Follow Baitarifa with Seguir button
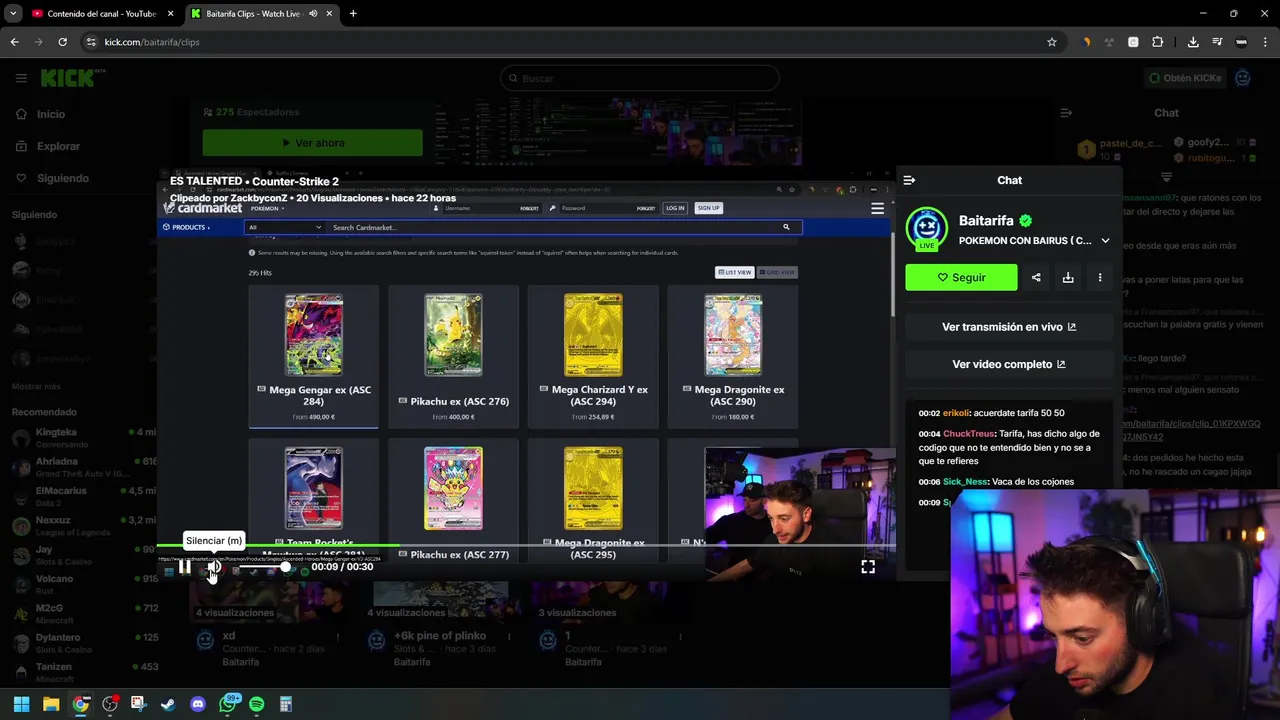1280x720 pixels. coord(961,277)
